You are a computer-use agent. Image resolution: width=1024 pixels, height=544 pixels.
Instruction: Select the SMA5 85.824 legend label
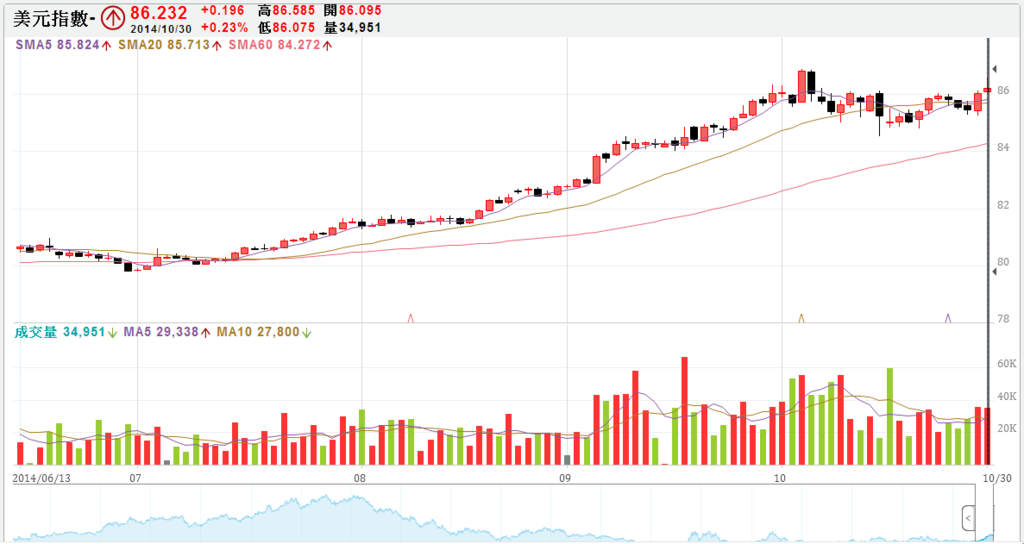56,46
